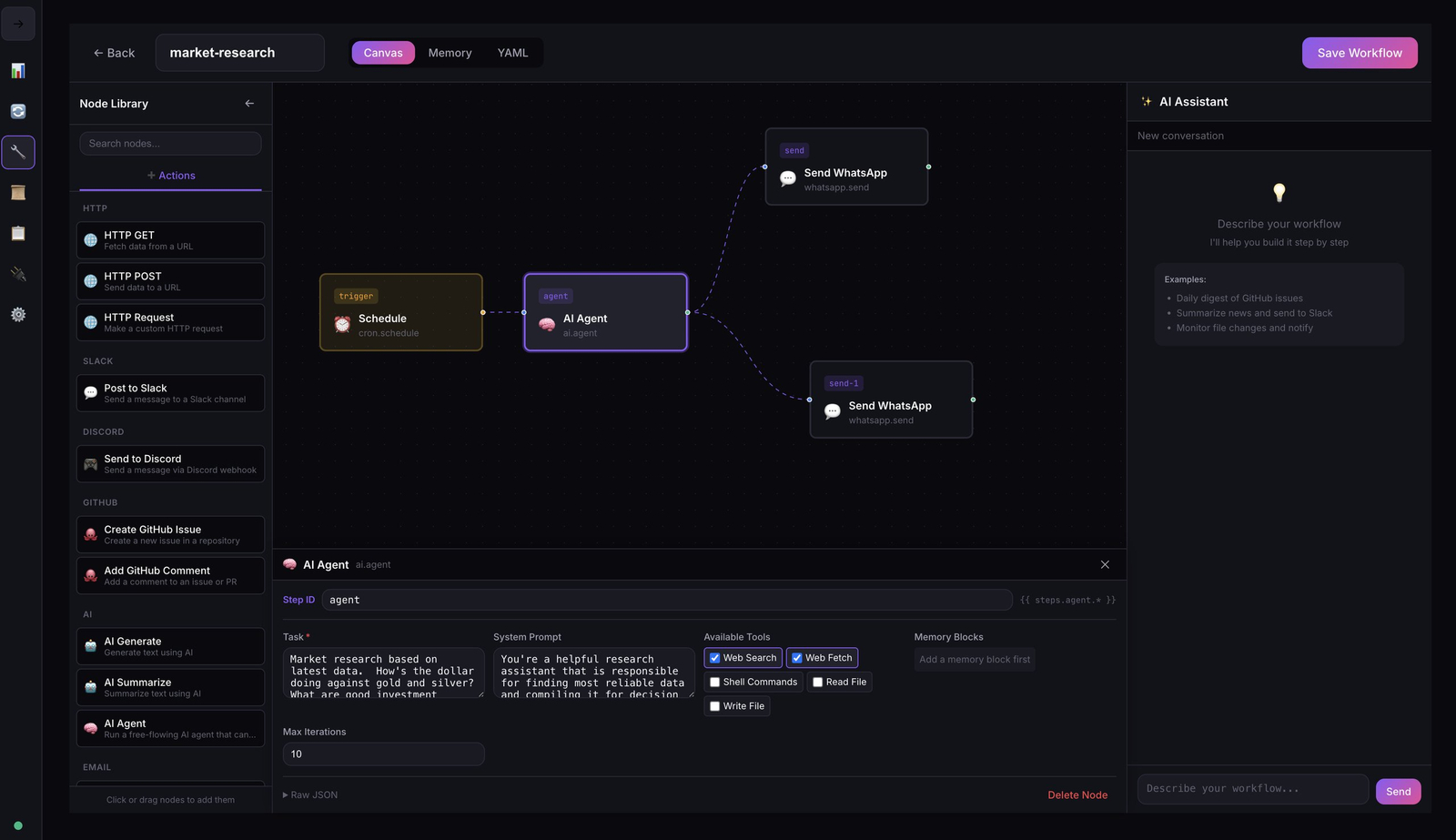Expand the Raw JSON section

pyautogui.click(x=310, y=795)
